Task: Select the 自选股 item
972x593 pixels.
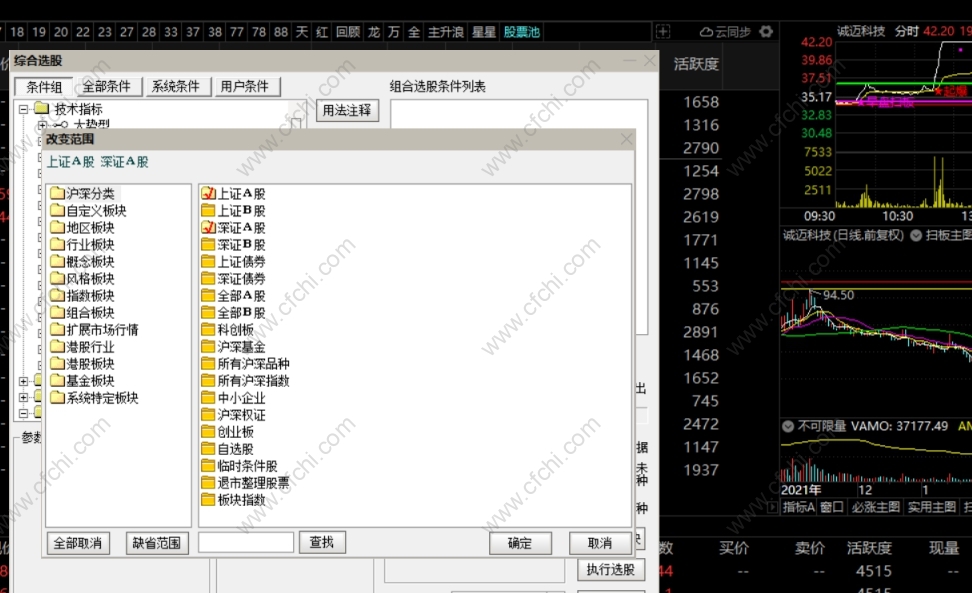Action: pyautogui.click(x=228, y=449)
